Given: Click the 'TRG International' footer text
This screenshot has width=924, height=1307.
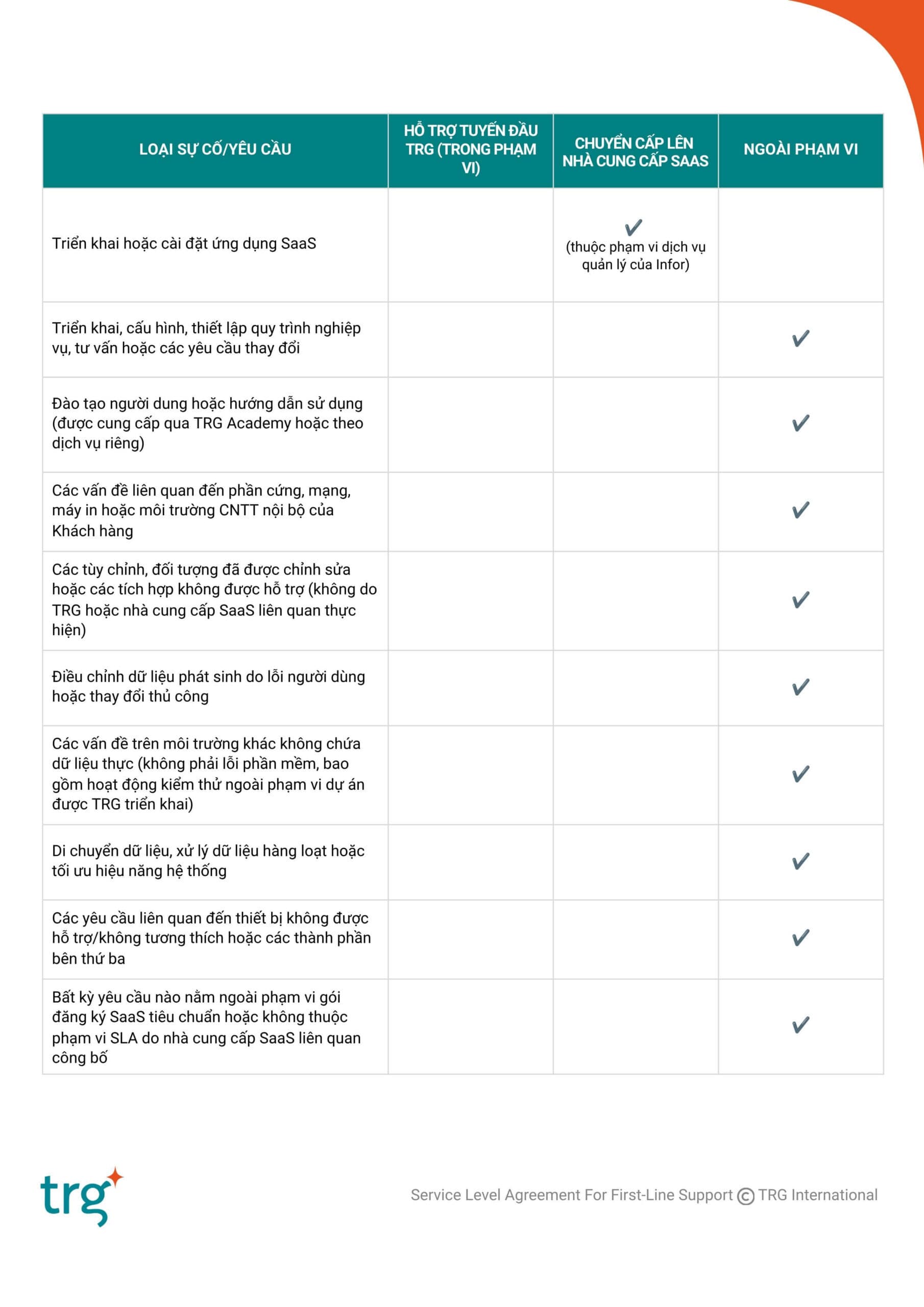Looking at the screenshot, I should click(817, 1195).
